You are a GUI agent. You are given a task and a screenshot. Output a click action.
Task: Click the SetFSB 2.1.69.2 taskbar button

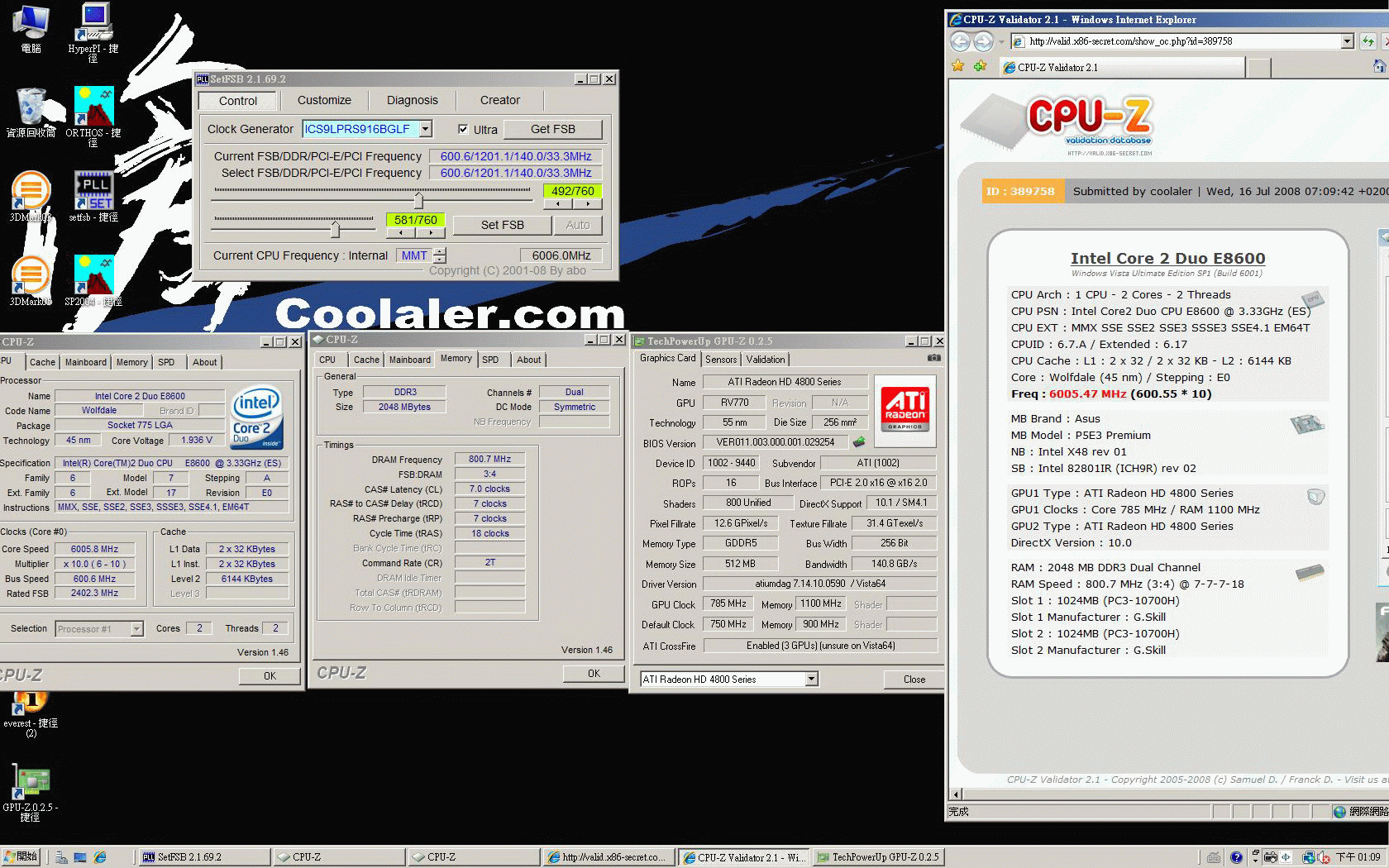[203, 857]
